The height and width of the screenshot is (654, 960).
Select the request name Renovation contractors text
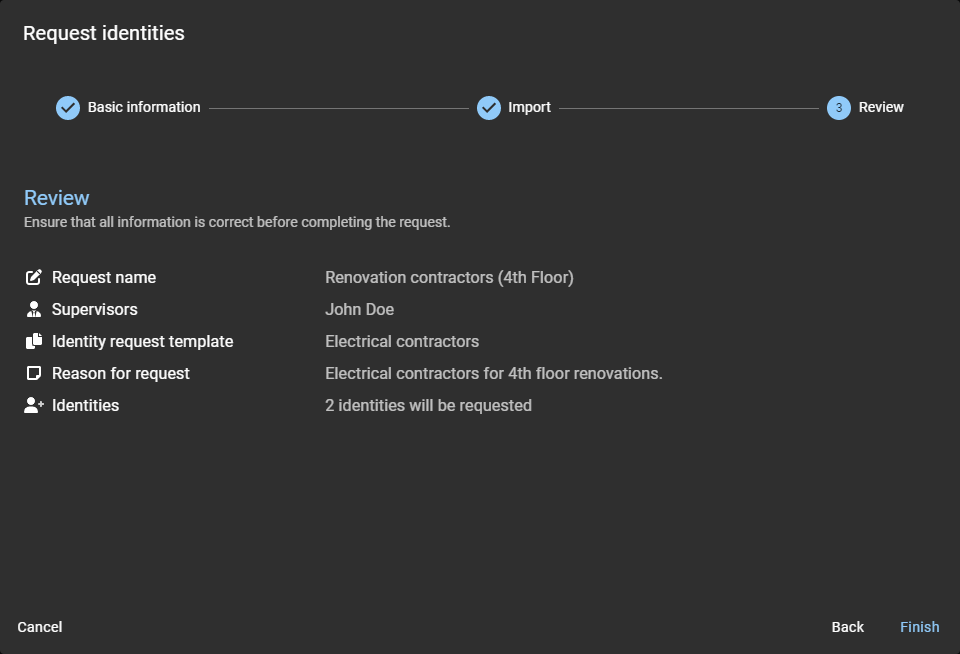pos(449,277)
